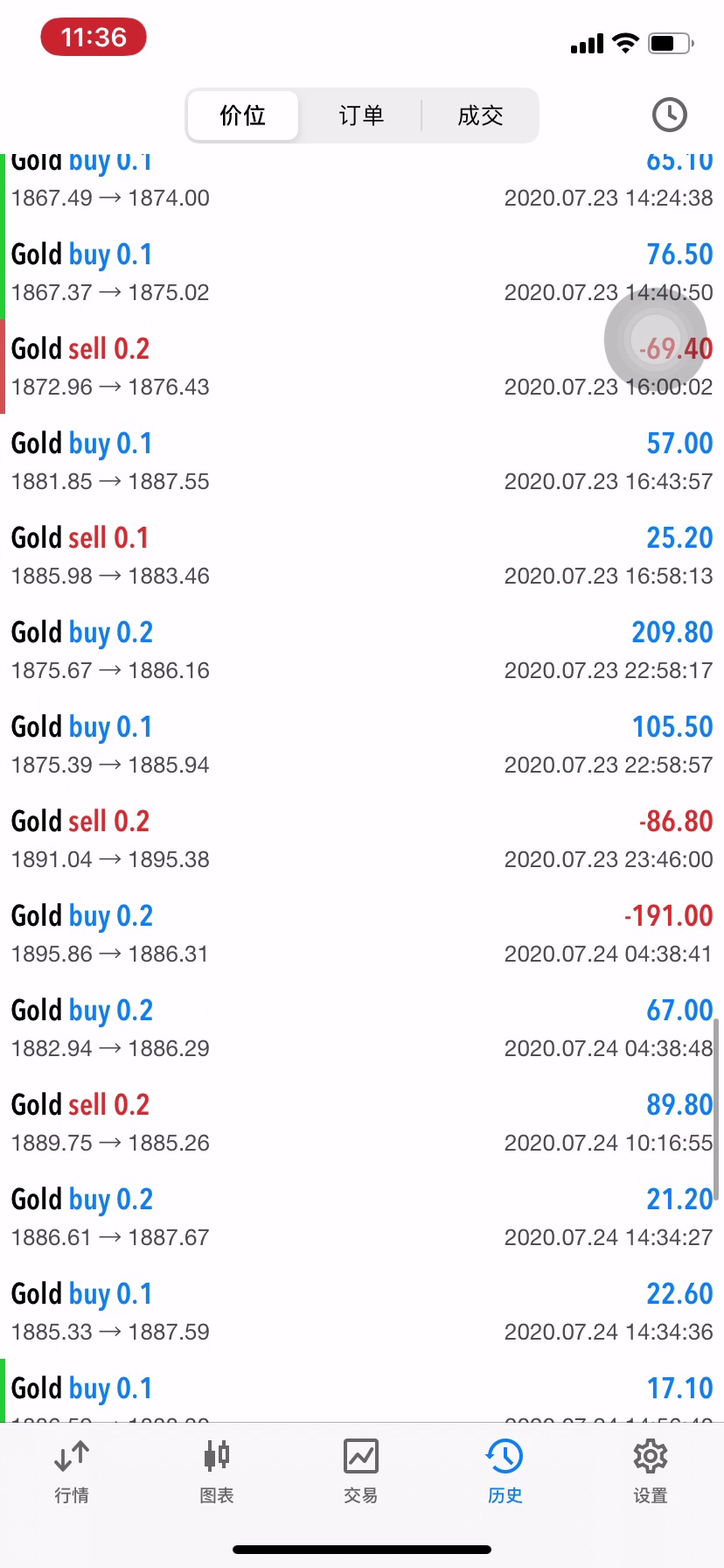
Task: Tap the battery status icon
Action: click(x=671, y=43)
